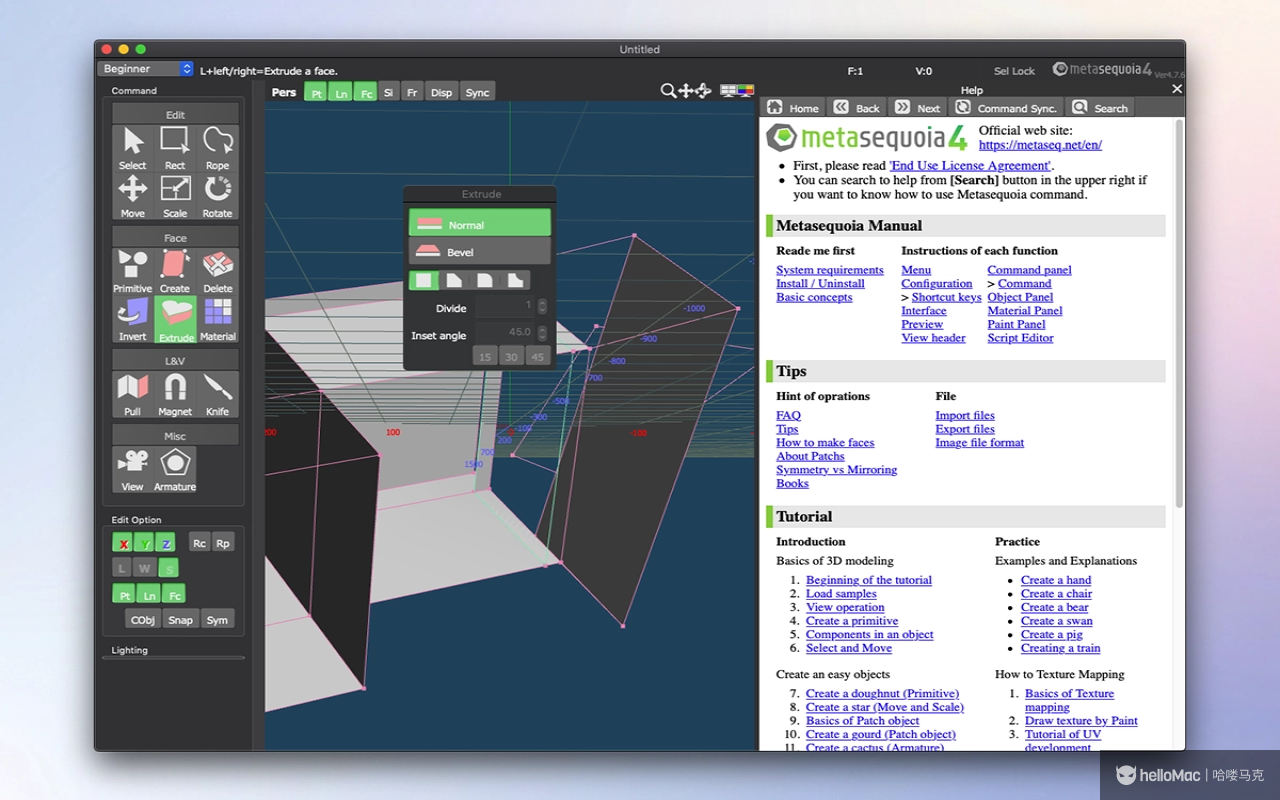Viewport: 1280px width, 800px height.
Task: Collapse the Misc command section
Action: pos(175,436)
